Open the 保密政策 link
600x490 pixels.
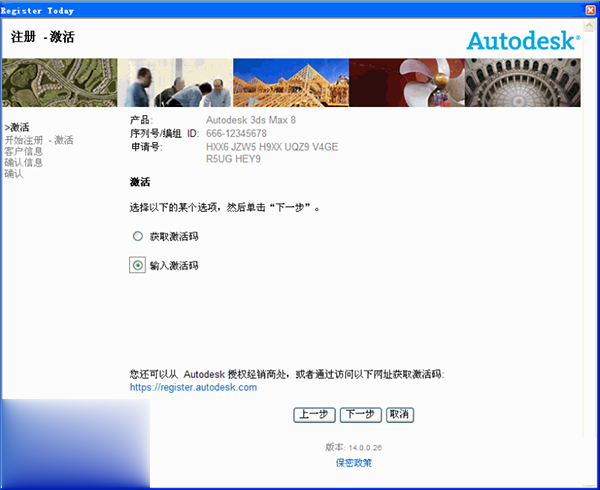[x=354, y=463]
